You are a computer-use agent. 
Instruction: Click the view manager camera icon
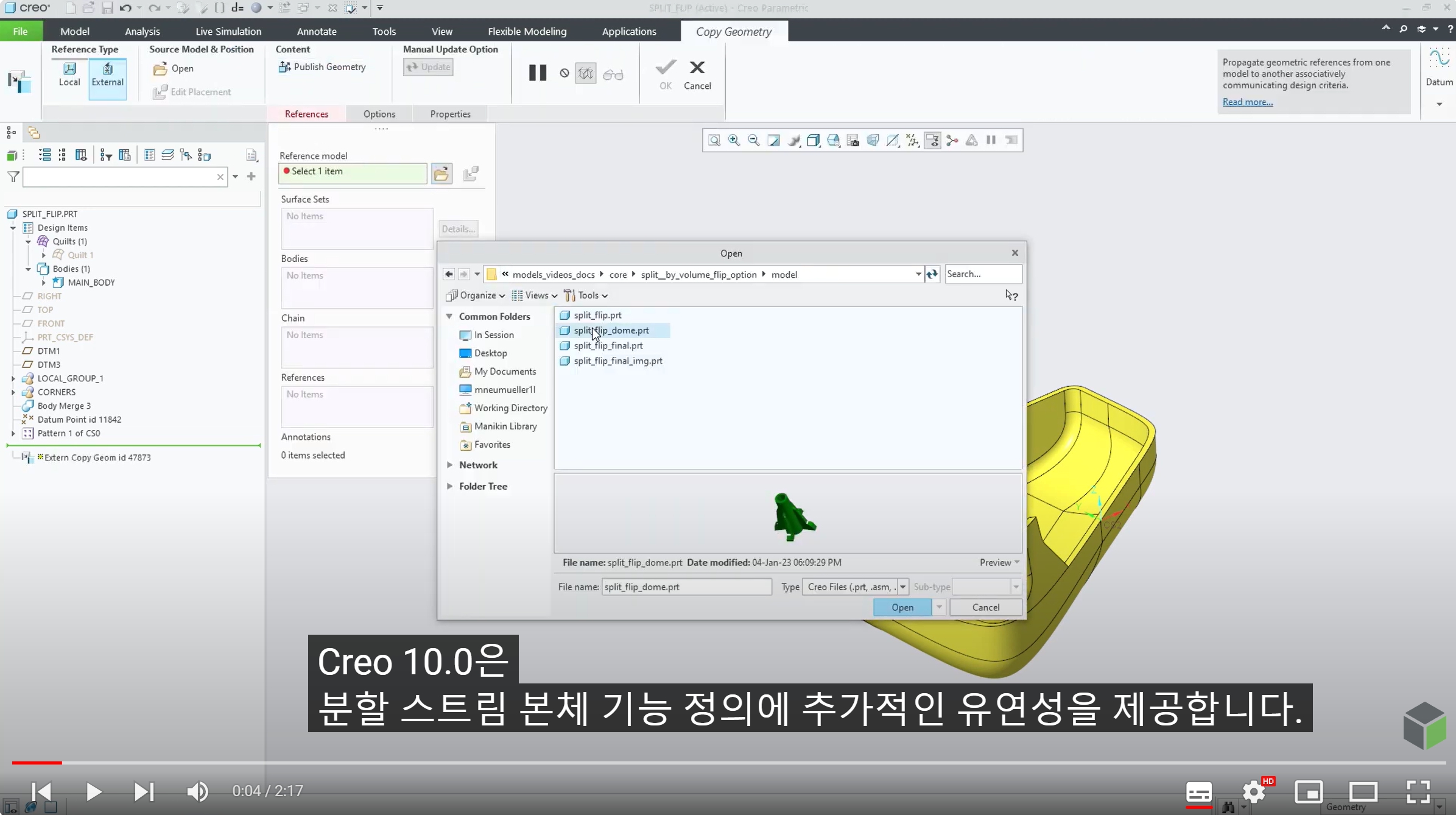coord(853,141)
